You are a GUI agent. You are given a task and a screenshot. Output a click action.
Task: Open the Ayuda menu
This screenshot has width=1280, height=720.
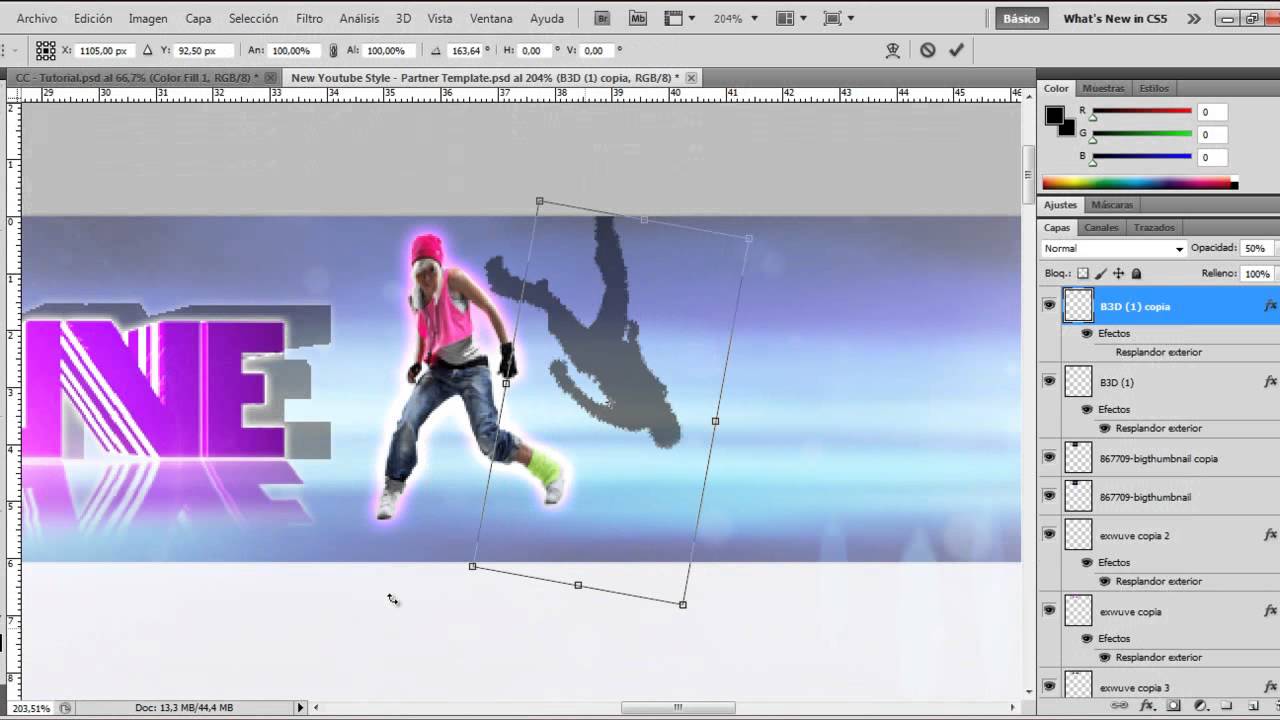pos(547,18)
